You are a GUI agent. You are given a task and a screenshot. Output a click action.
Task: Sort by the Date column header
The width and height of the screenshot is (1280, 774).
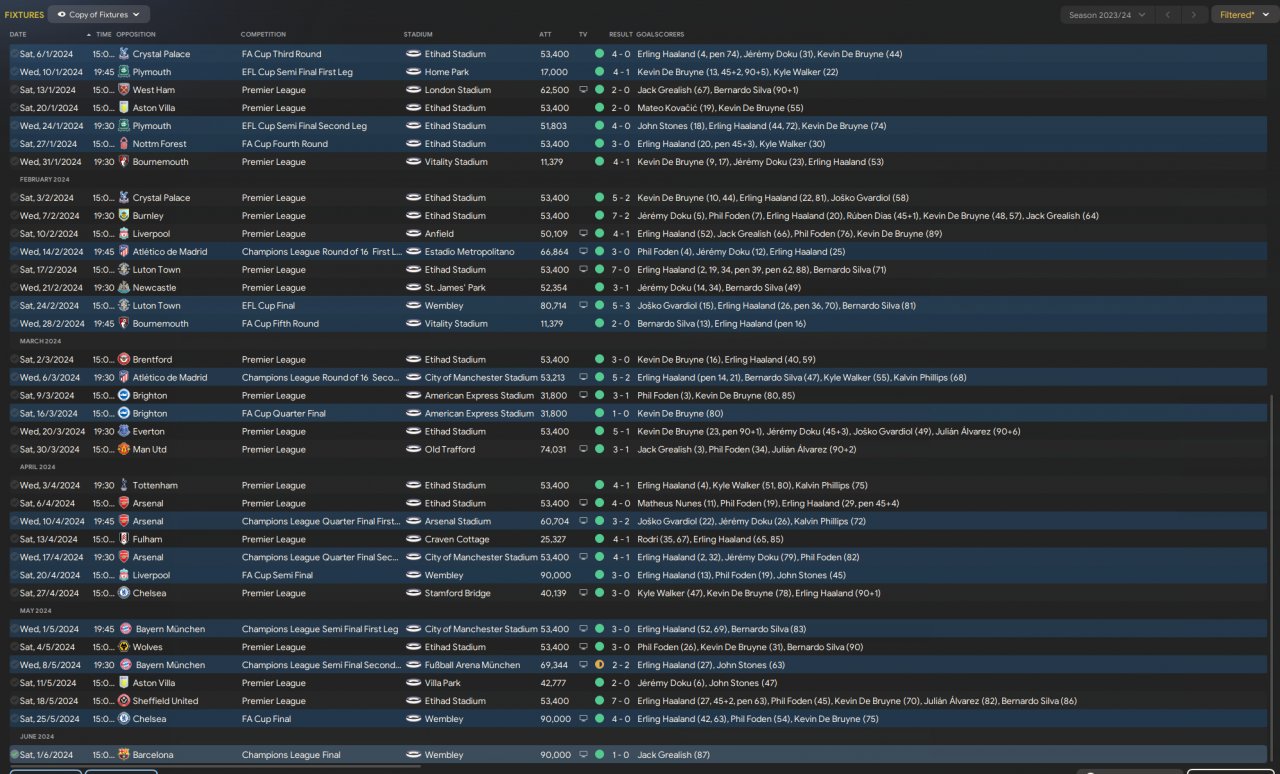pos(18,35)
